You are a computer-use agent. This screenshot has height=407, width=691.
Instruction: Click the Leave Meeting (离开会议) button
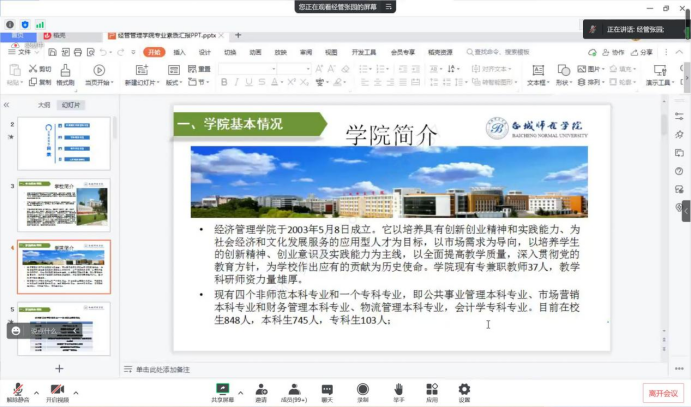[x=663, y=393]
